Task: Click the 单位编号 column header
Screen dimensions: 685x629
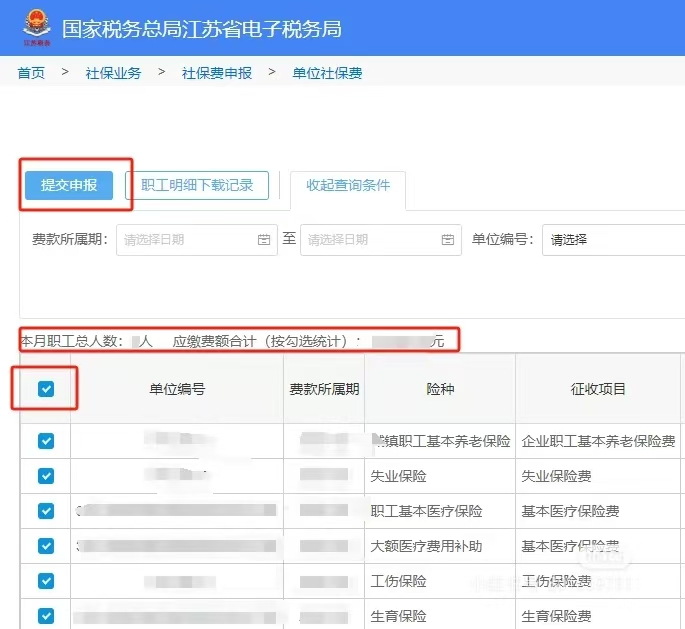Action: [x=177, y=389]
